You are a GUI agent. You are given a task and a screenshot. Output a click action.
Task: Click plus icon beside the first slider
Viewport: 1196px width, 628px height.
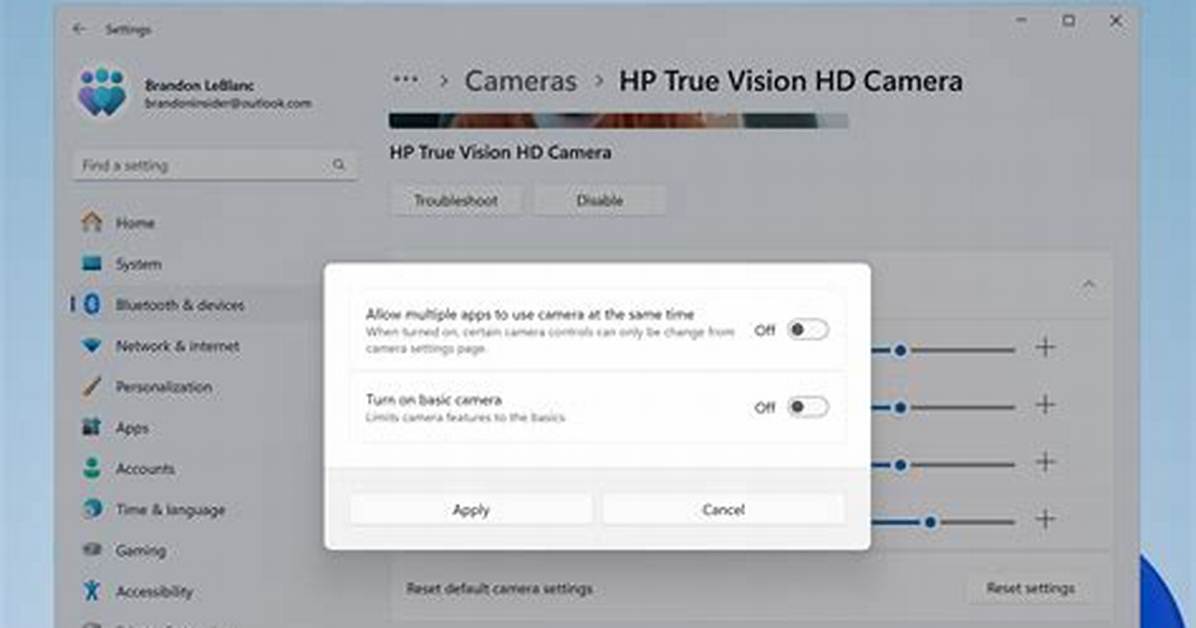(1046, 347)
